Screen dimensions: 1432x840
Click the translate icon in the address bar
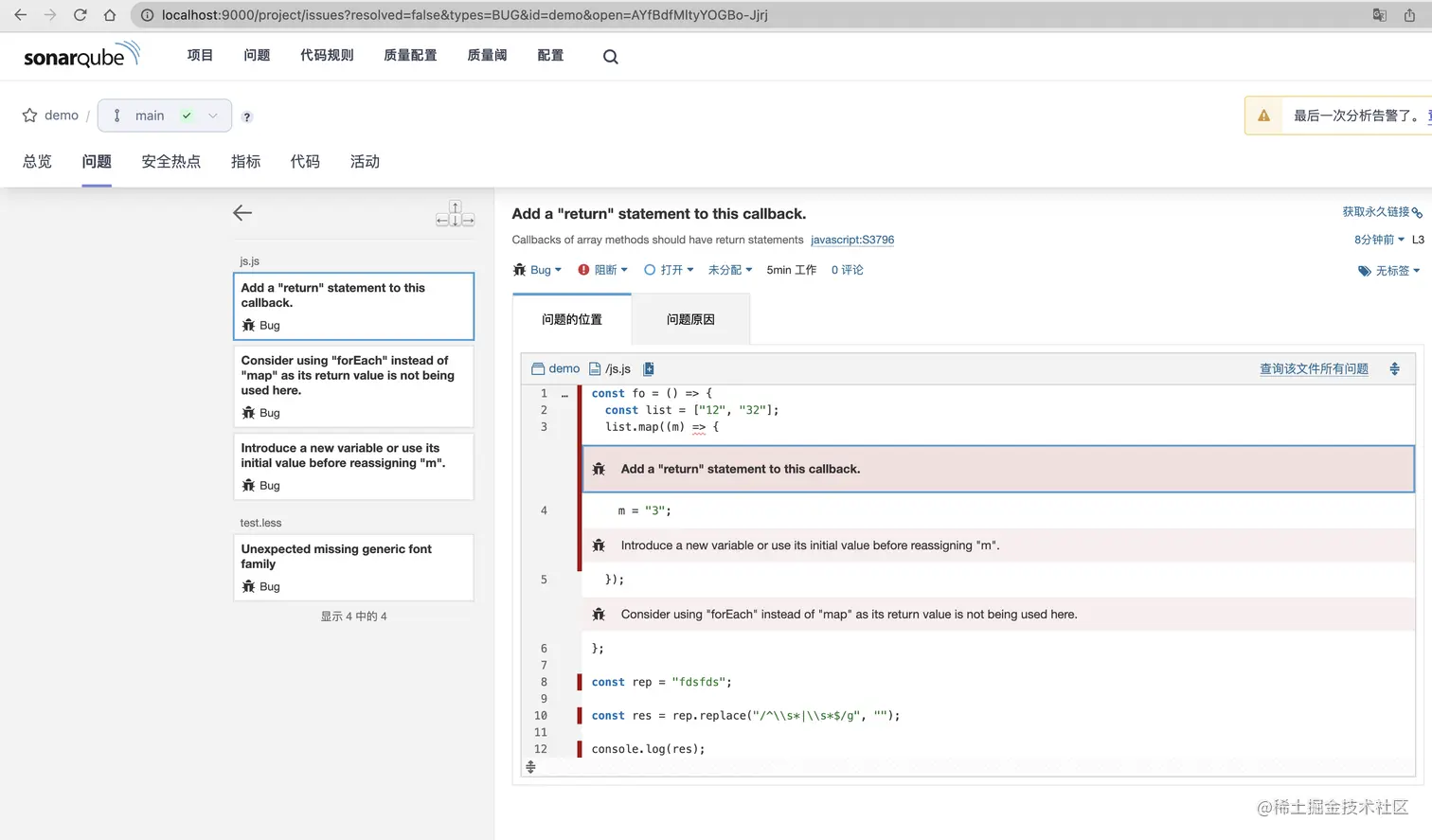click(x=1380, y=15)
